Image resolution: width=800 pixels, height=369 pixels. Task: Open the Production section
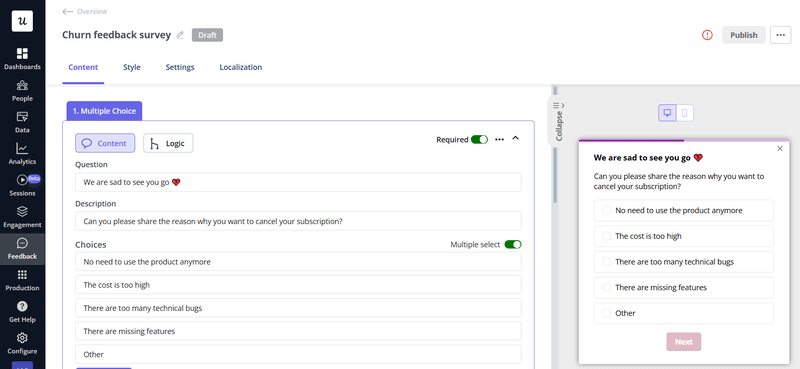[22, 281]
